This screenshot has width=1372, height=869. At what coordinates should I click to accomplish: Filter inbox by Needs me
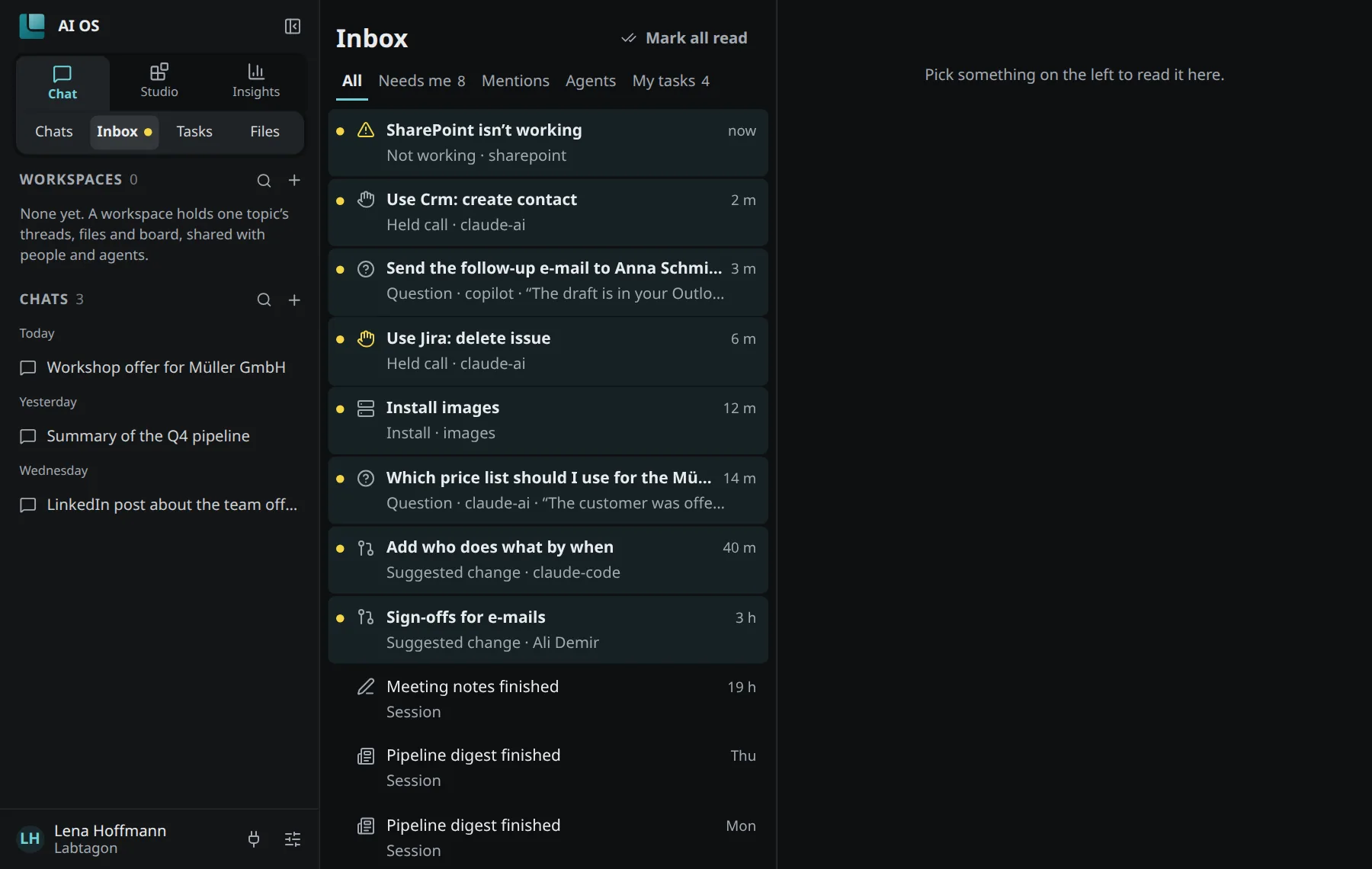(422, 81)
